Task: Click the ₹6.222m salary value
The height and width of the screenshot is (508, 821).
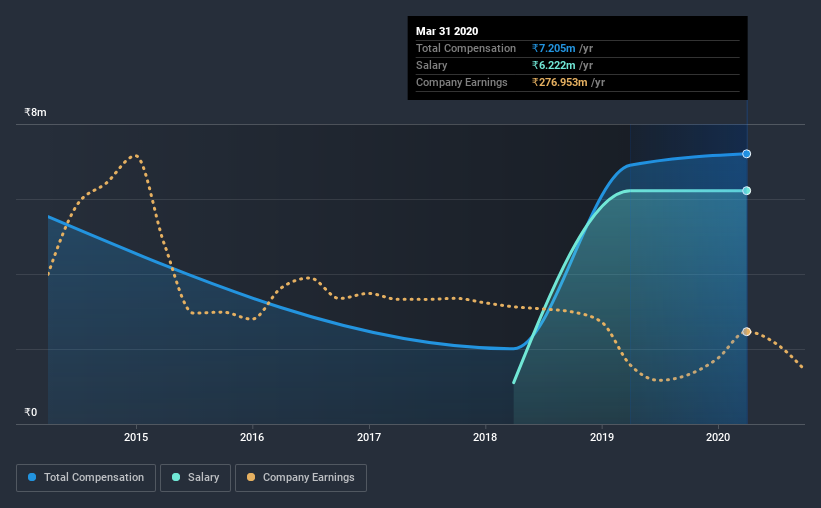Action: pos(553,65)
